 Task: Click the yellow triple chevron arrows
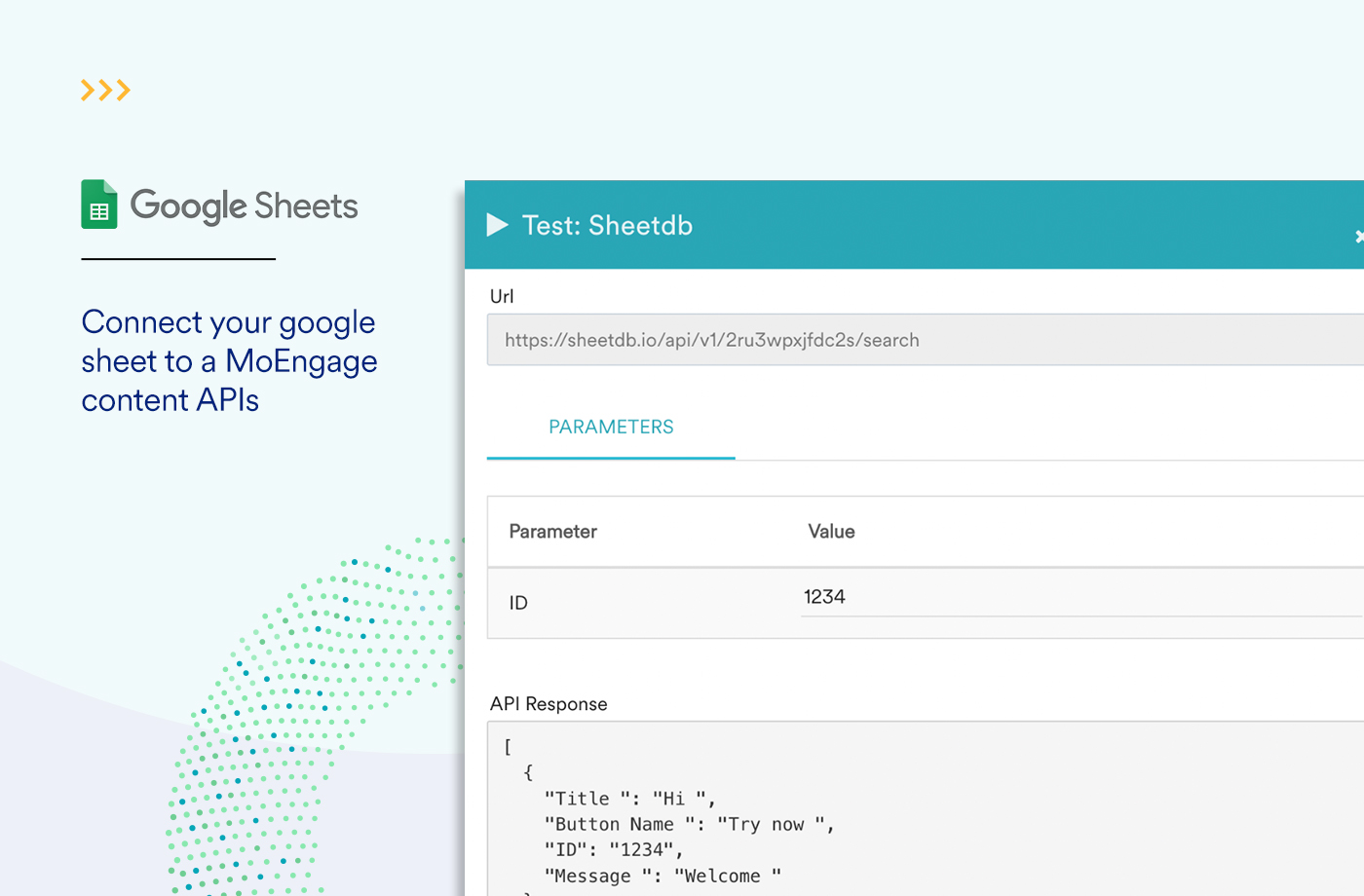(x=105, y=91)
